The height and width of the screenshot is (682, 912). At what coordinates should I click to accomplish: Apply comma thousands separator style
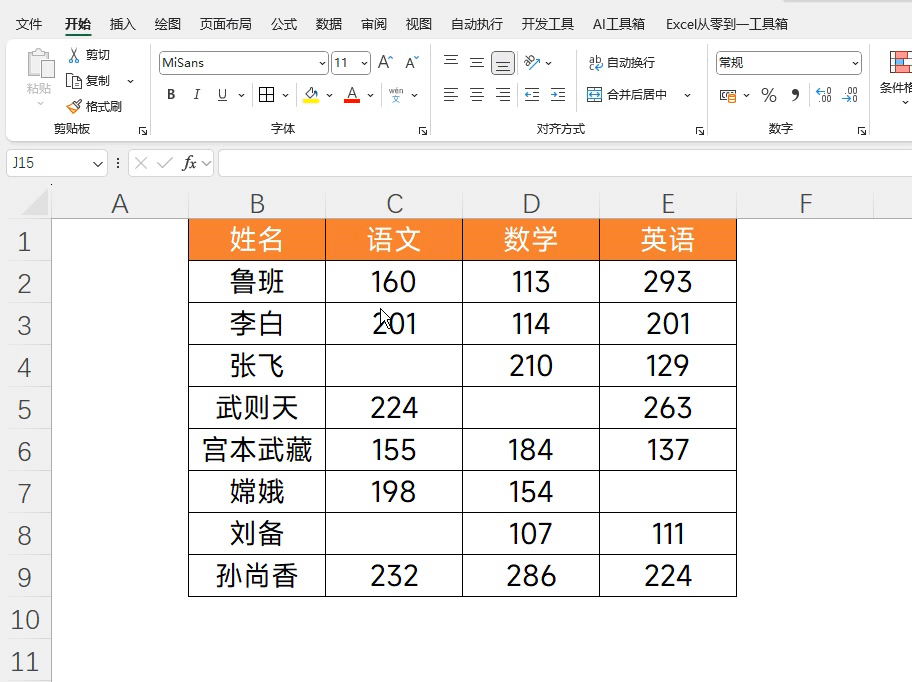point(795,95)
